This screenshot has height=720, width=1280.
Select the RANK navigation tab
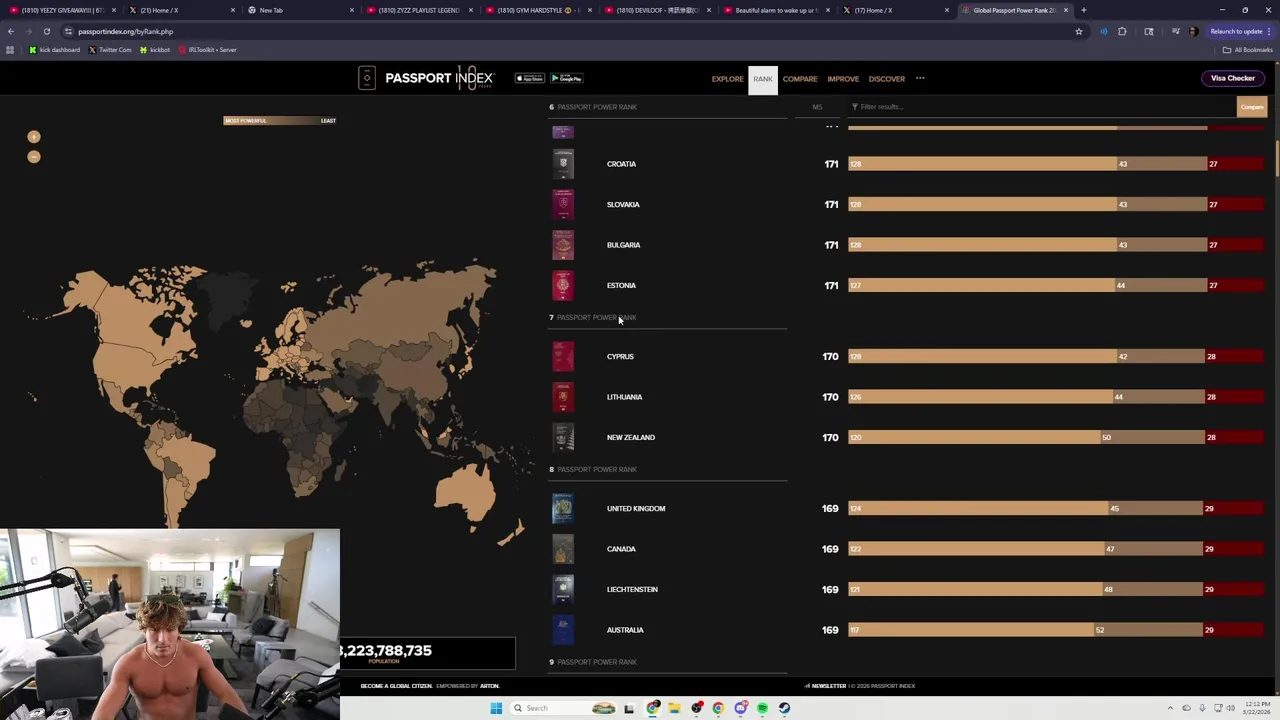pos(763,79)
